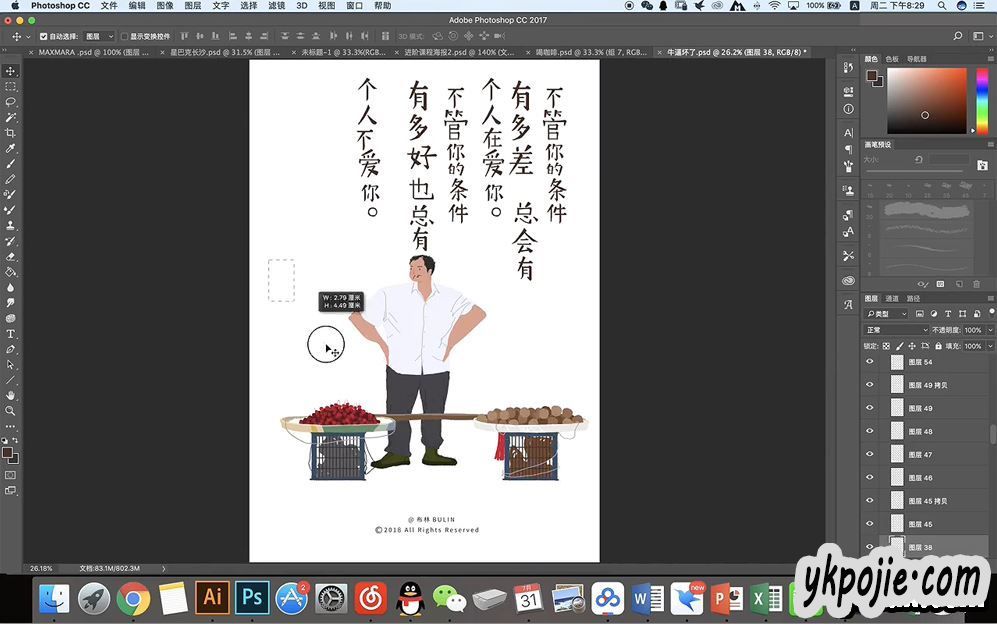Open the 滤镜 menu

pos(275,6)
